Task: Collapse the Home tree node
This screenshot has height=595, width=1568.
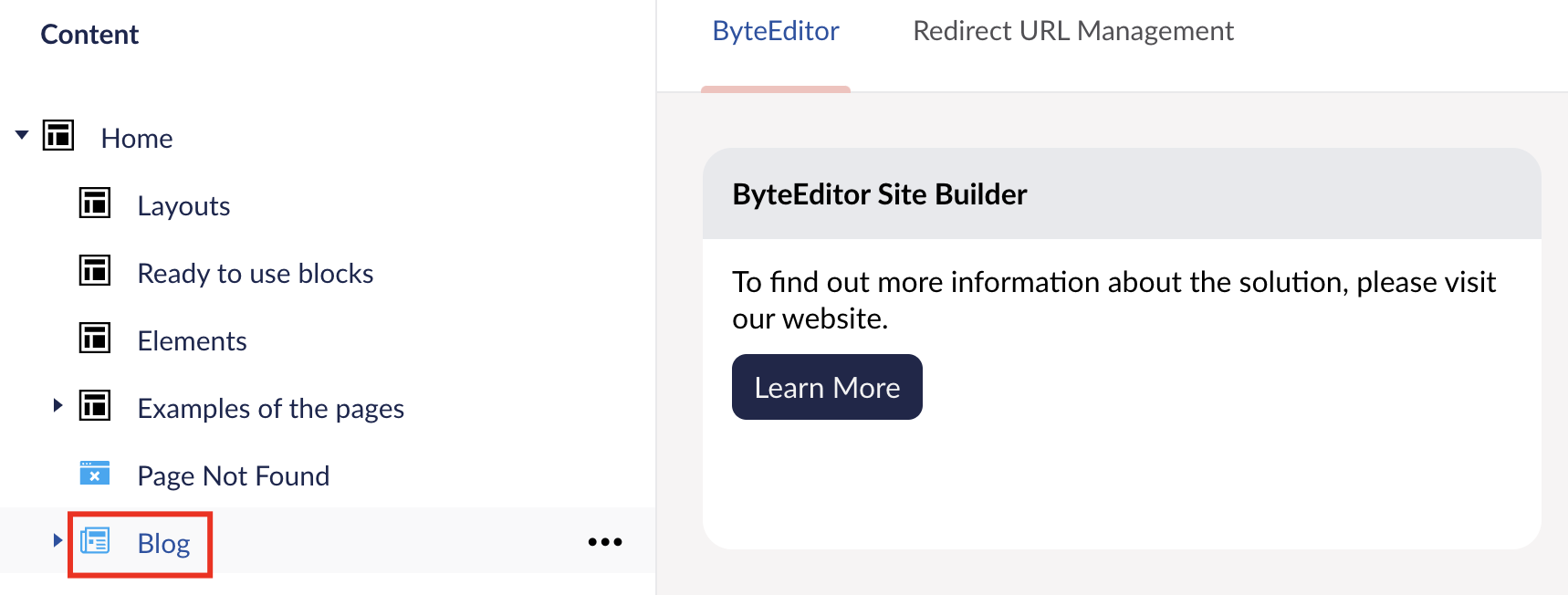Action: click(22, 135)
